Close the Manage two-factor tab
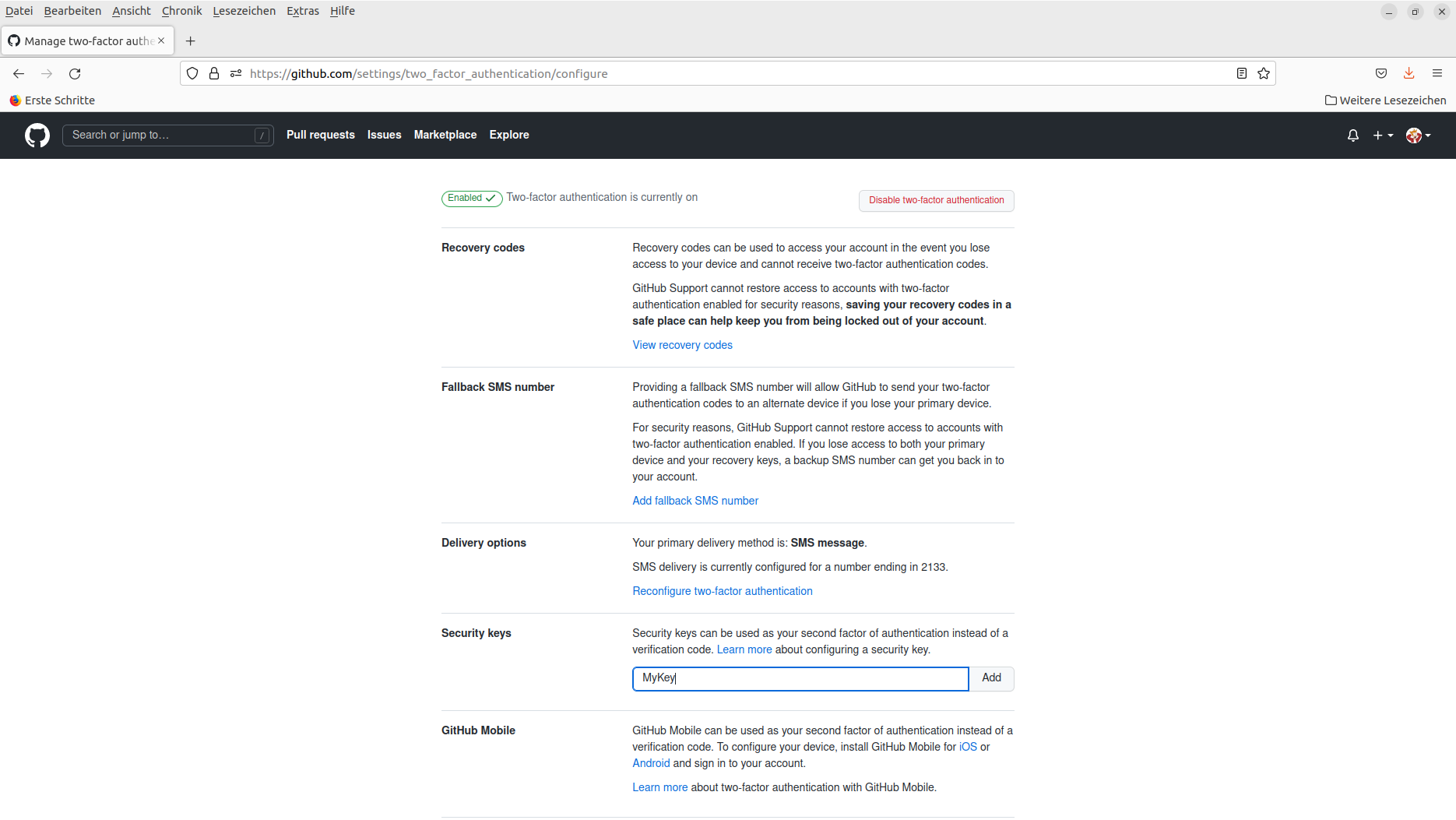 coord(161,40)
